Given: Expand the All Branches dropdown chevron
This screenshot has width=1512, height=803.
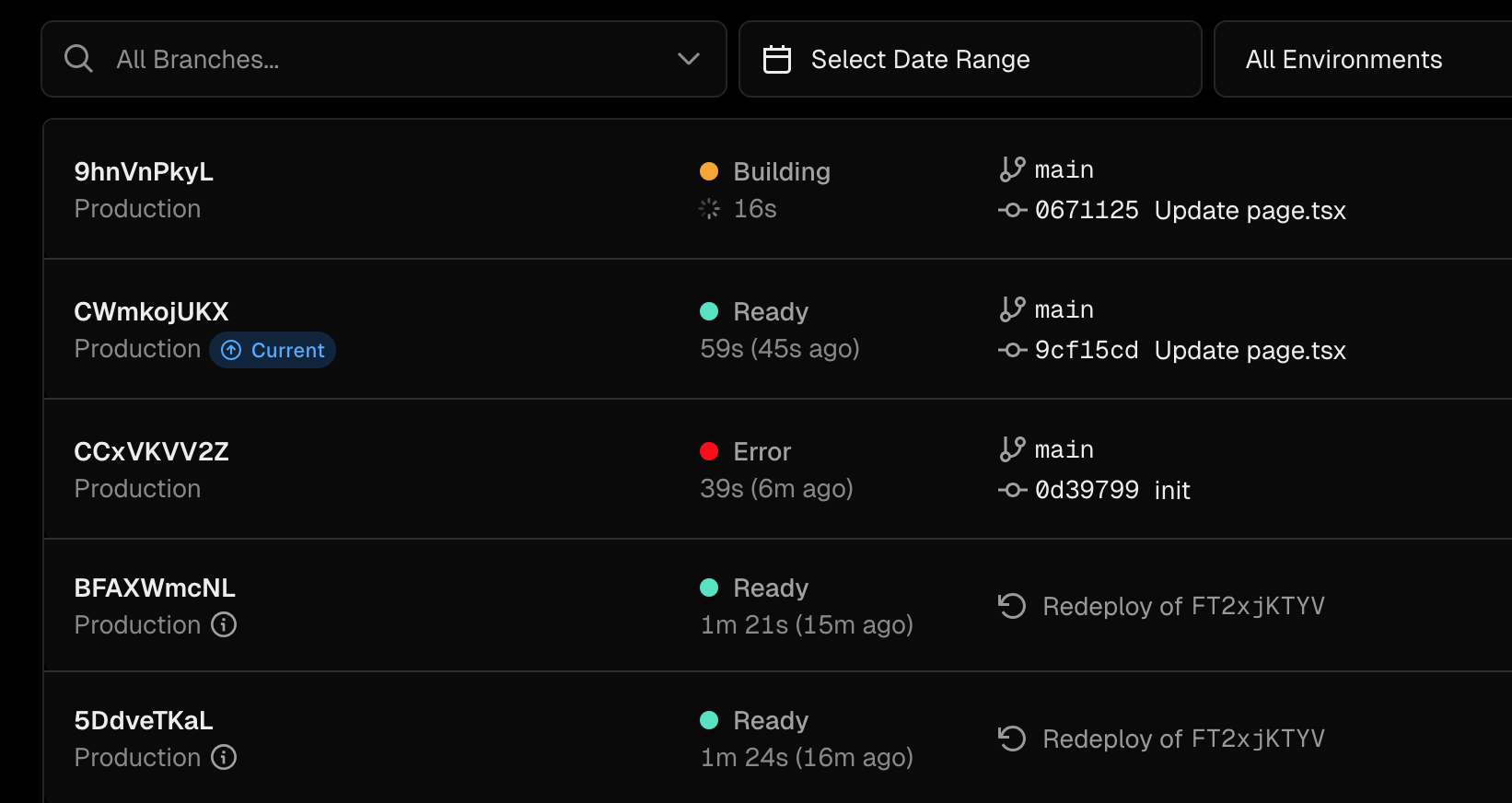Looking at the screenshot, I should tap(689, 59).
